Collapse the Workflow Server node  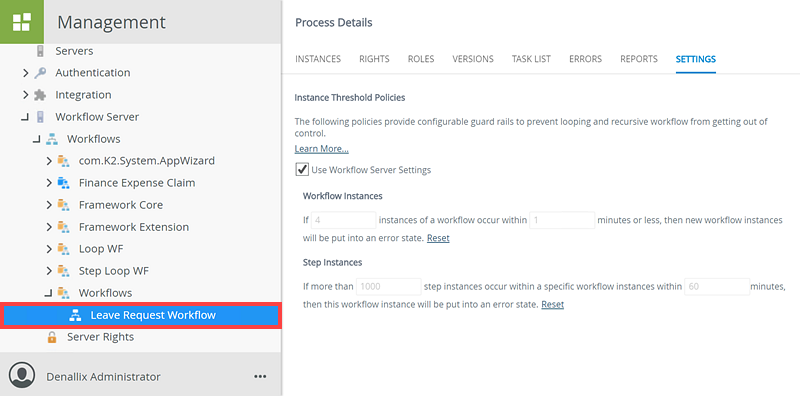24,118
